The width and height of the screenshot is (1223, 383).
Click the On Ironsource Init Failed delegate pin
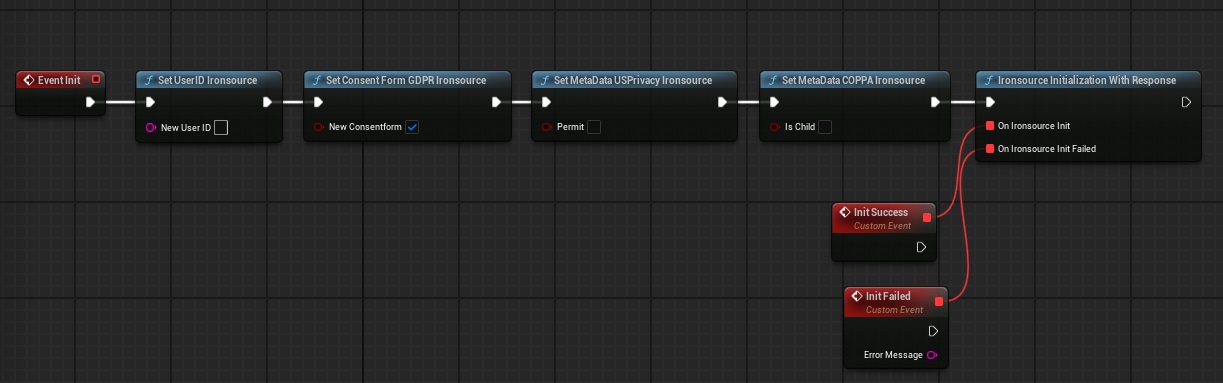point(990,148)
